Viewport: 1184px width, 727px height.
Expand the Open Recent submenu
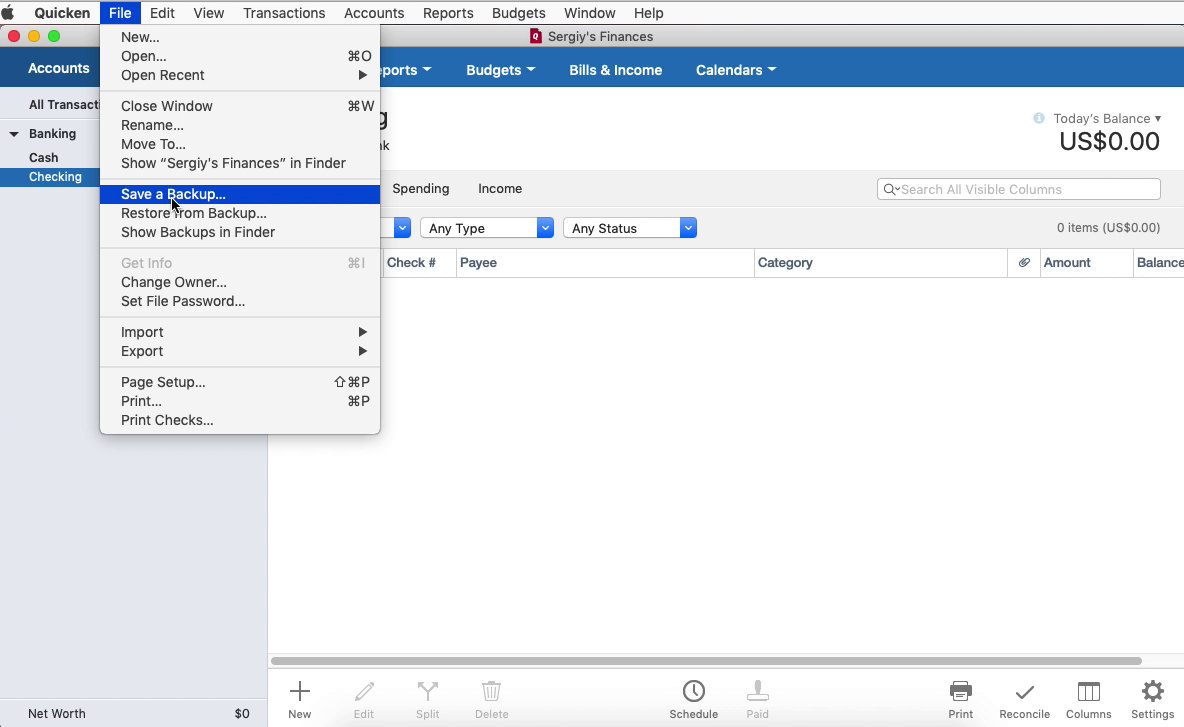[x=240, y=75]
